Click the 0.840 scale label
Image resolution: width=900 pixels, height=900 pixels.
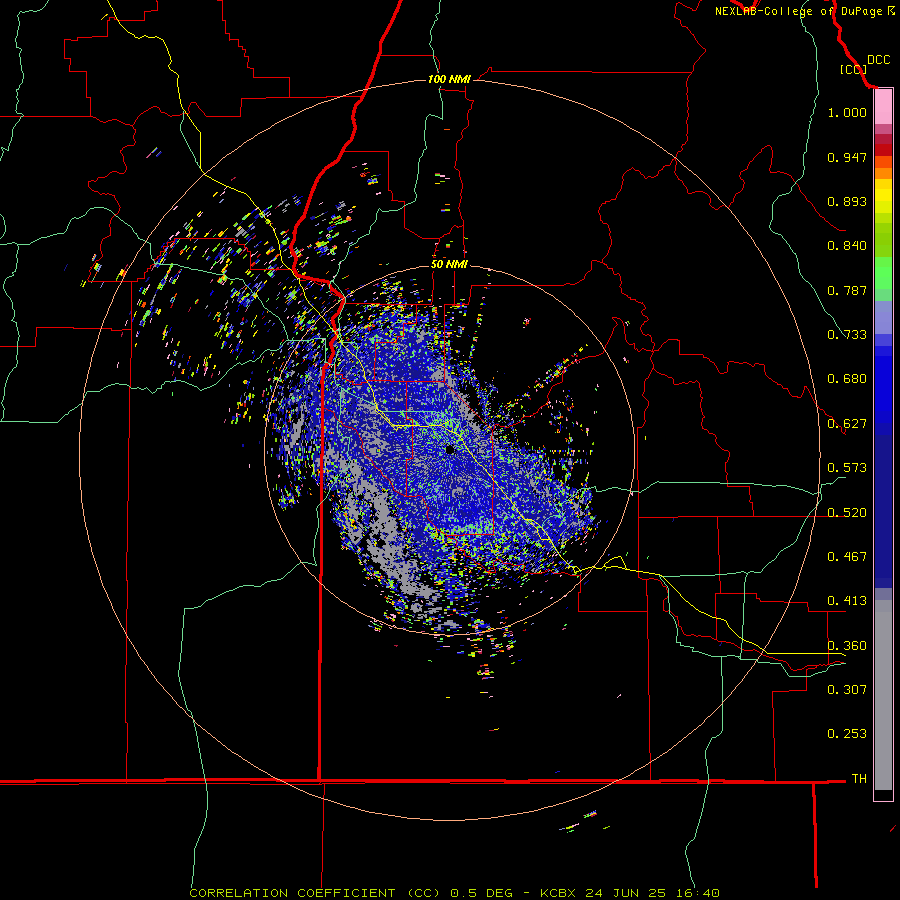(847, 245)
